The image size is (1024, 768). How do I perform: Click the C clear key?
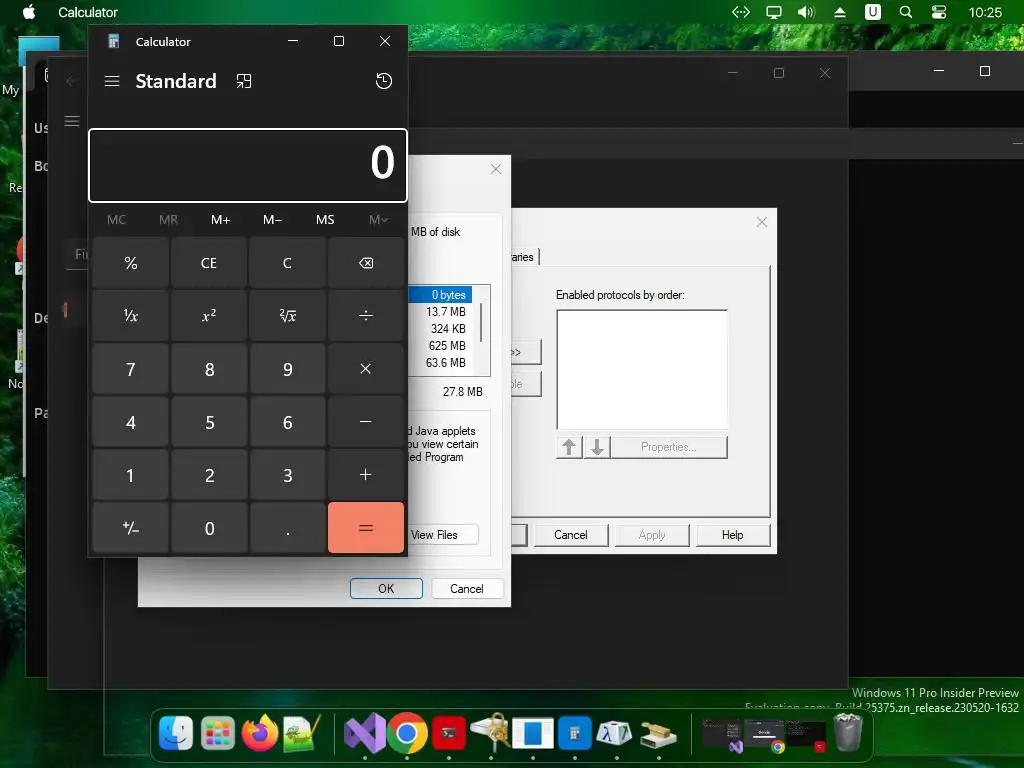287,263
